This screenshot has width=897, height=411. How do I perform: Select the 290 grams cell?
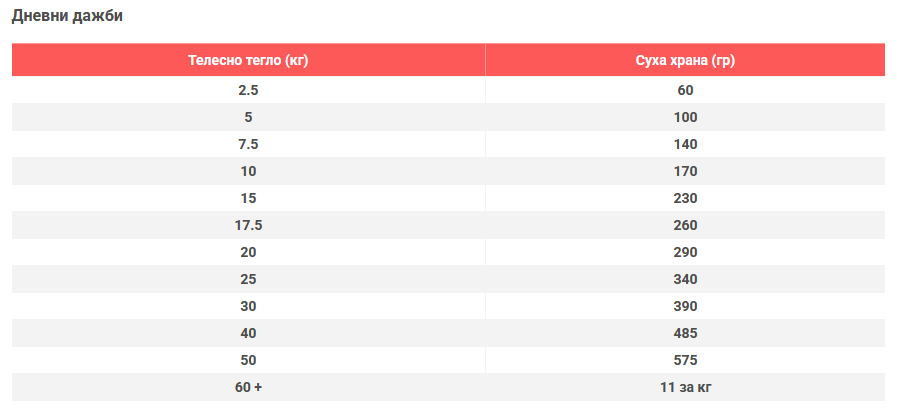click(685, 252)
